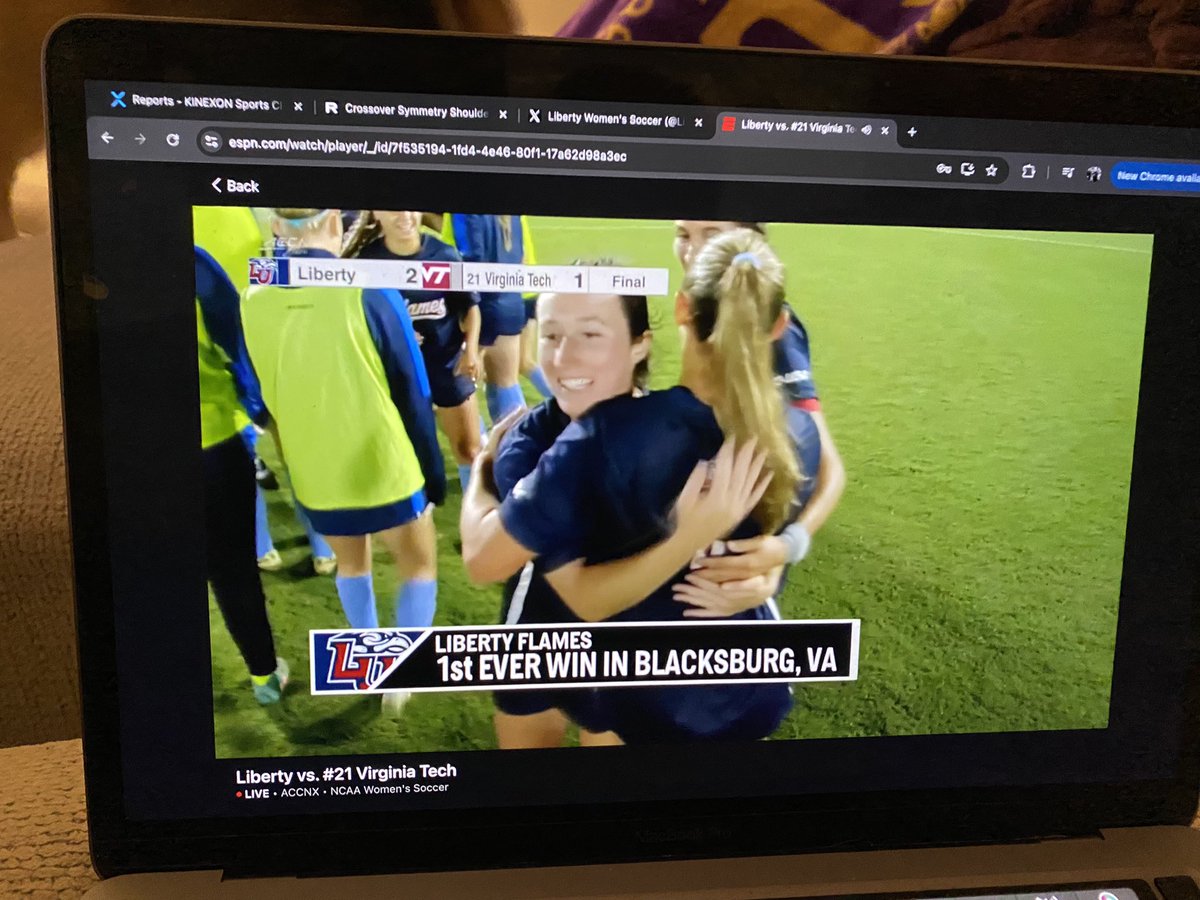
Task: Close the Liberty Women's Soccer tab
Action: pyautogui.click(x=698, y=122)
